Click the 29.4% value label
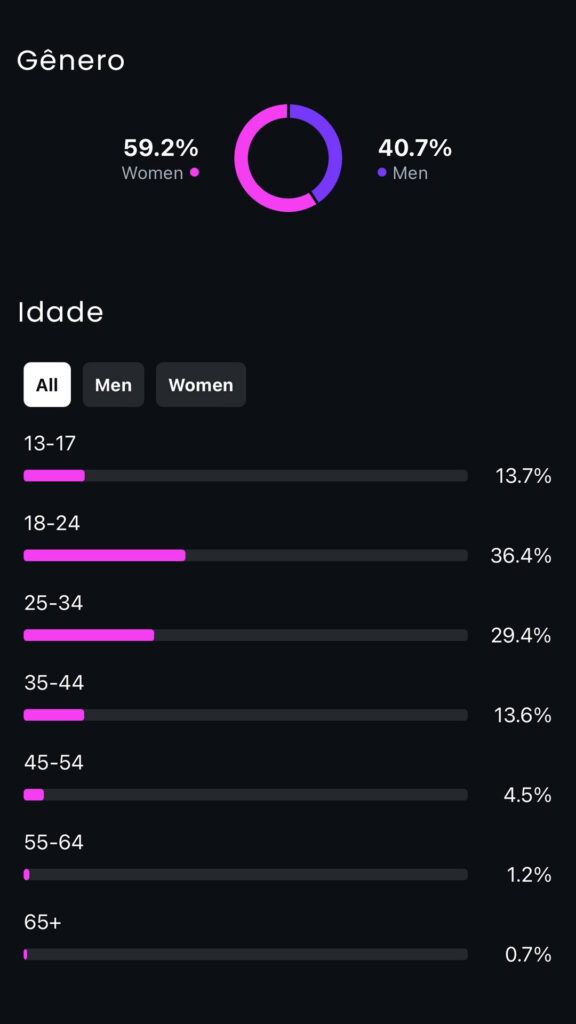Viewport: 576px width, 1024px height. [x=520, y=635]
